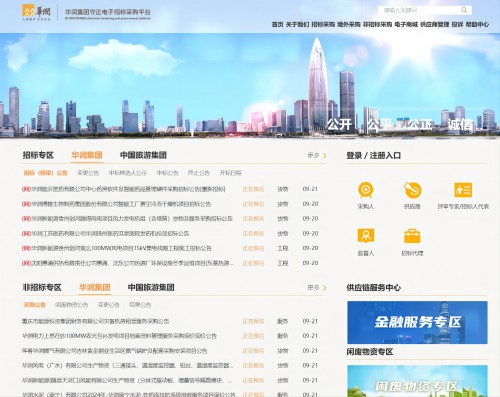Open the 监督人 login icon
The image size is (500, 397).
(366, 236)
